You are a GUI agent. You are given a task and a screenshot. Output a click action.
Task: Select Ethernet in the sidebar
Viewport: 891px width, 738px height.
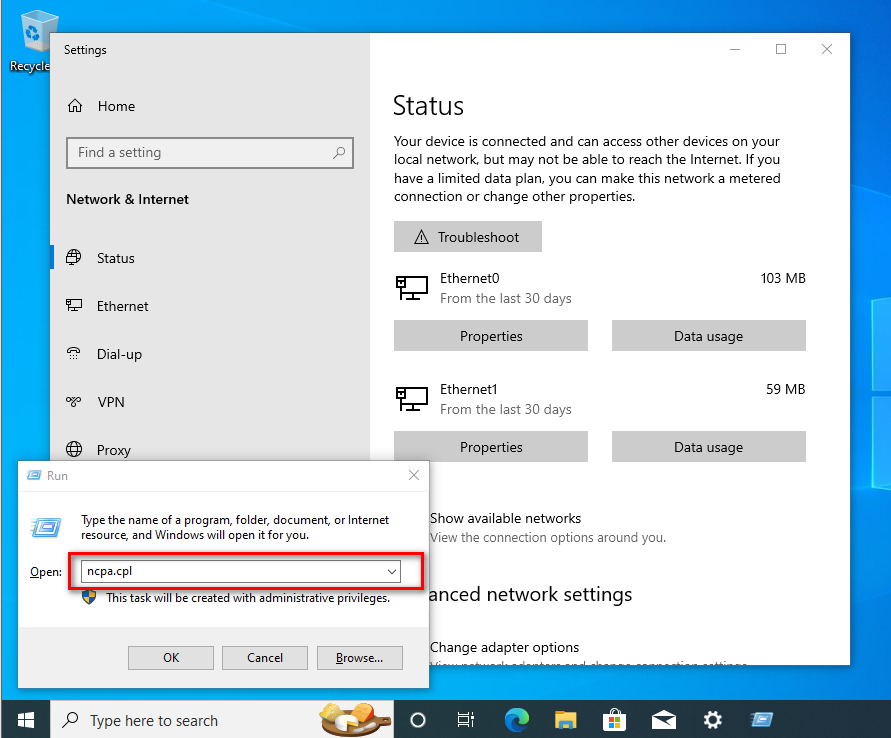click(x=122, y=306)
